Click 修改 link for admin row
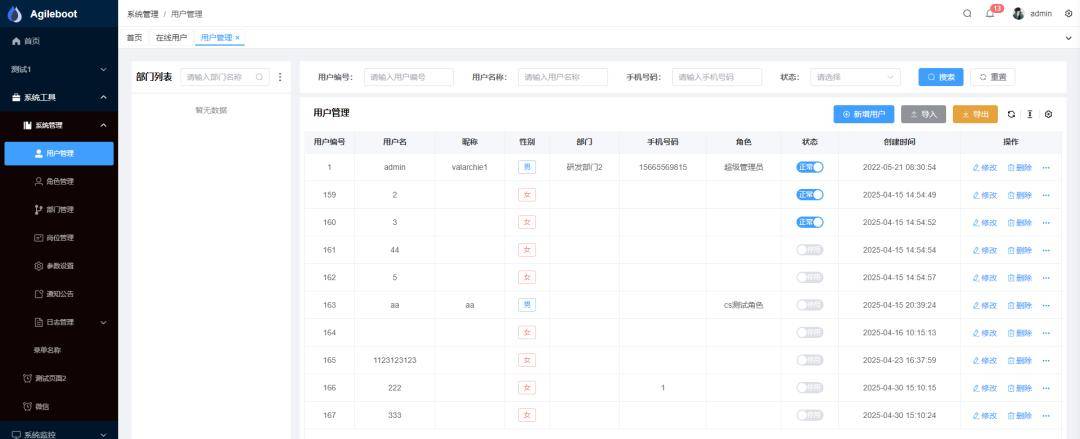The height and width of the screenshot is (439, 1080). (x=985, y=167)
